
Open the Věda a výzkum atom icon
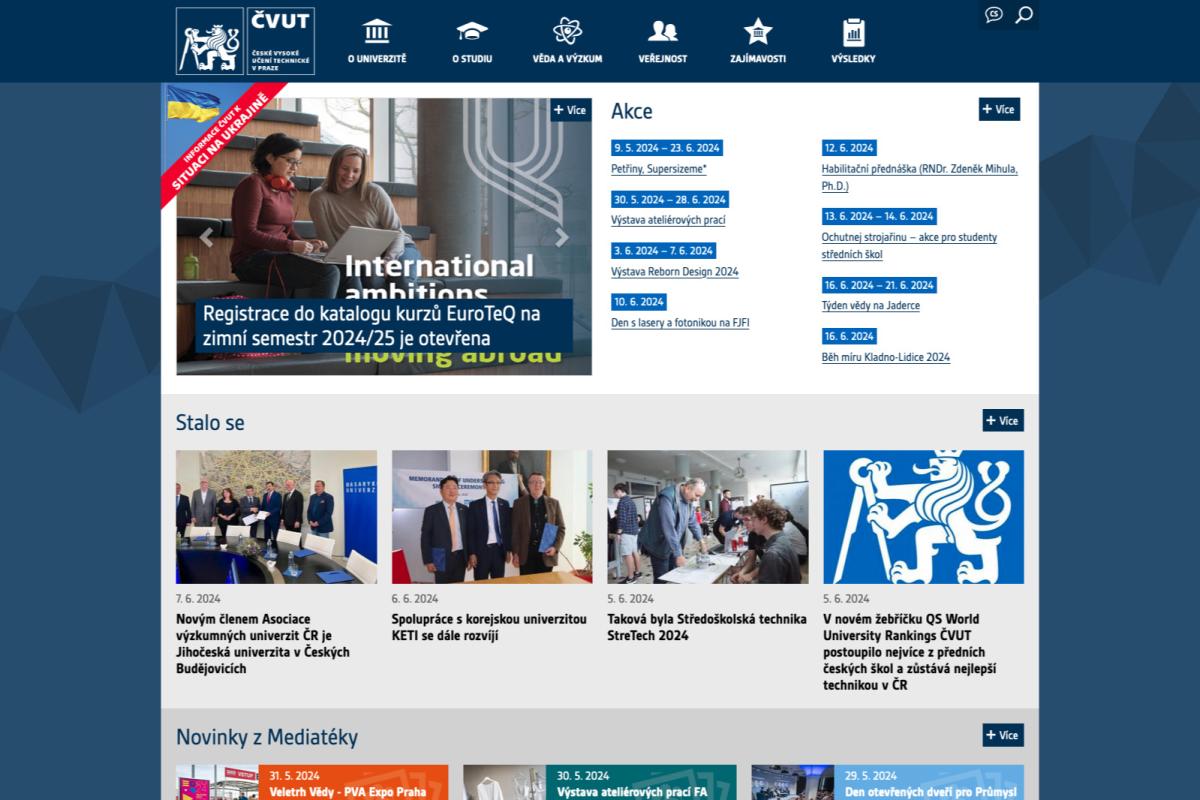[567, 31]
